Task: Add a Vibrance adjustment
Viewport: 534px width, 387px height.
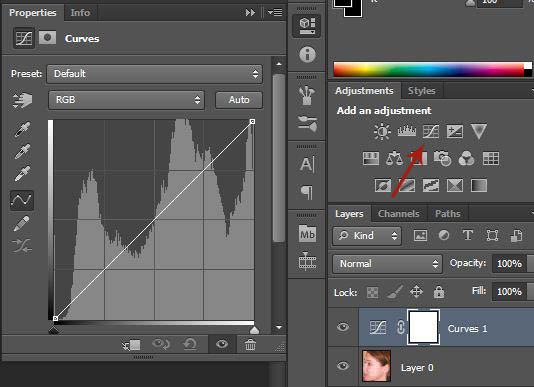Action: coord(478,131)
